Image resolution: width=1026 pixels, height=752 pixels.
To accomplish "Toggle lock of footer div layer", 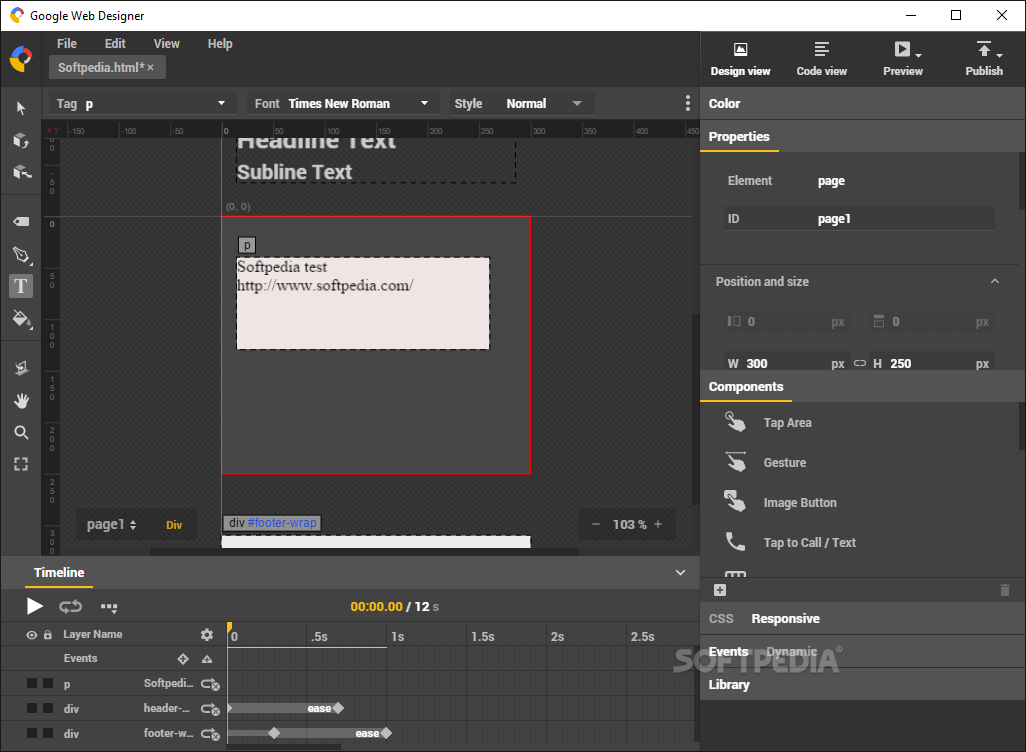I will coord(48,733).
